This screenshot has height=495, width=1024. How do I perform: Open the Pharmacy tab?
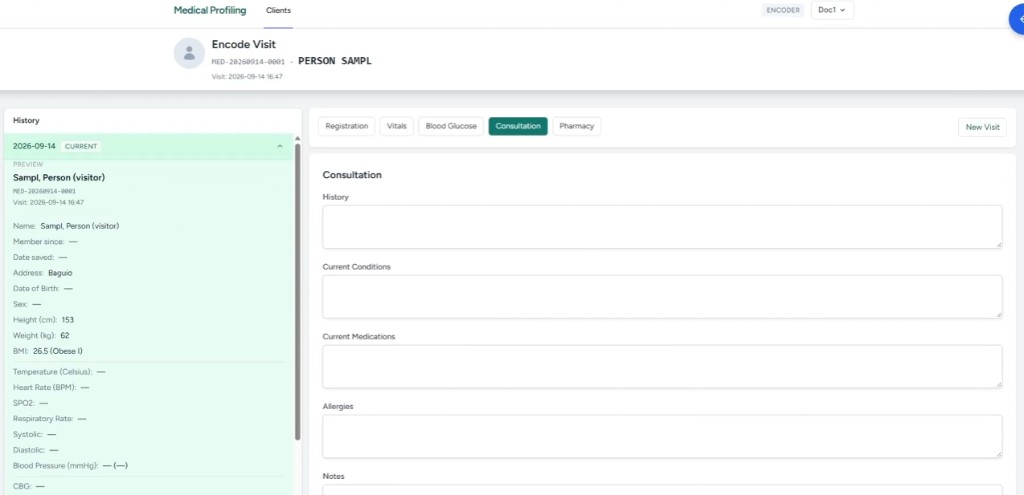pos(577,126)
